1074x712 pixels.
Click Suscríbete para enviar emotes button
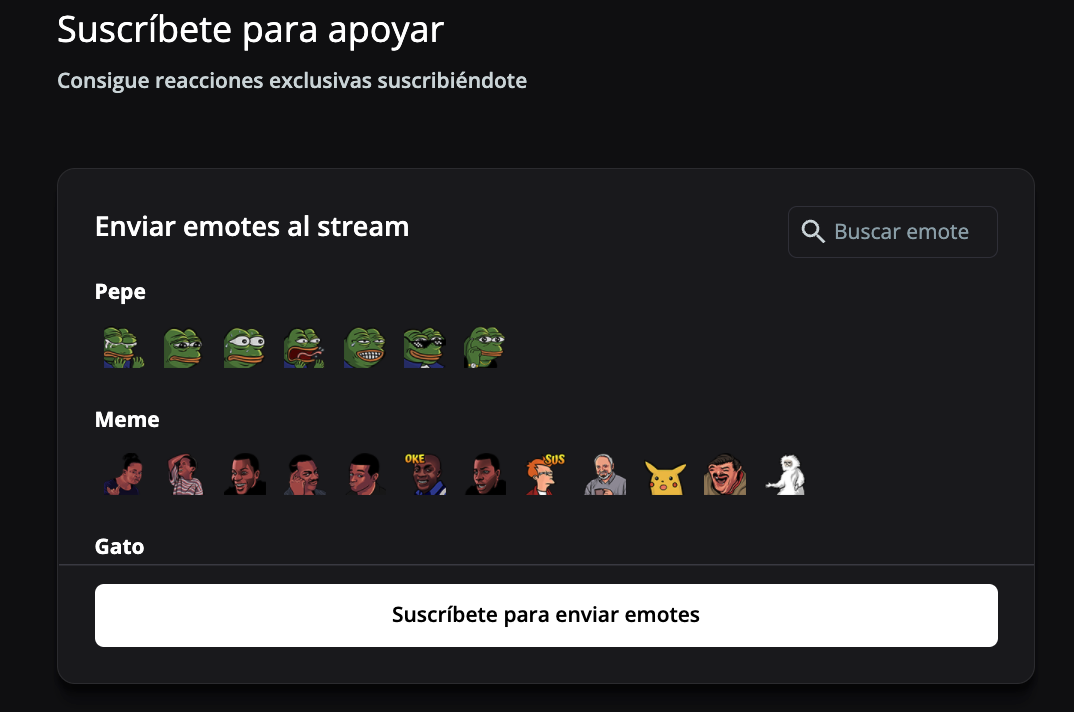[546, 615]
